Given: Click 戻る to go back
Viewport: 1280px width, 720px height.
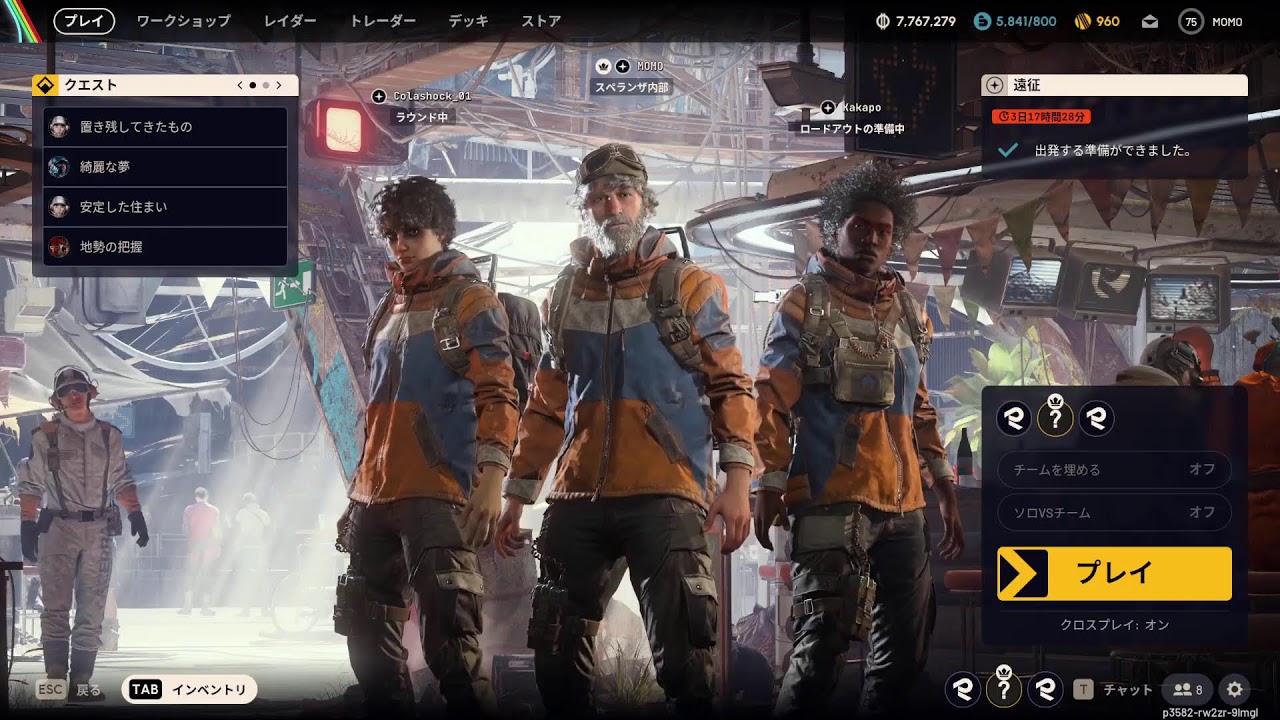Looking at the screenshot, I should click(x=89, y=690).
